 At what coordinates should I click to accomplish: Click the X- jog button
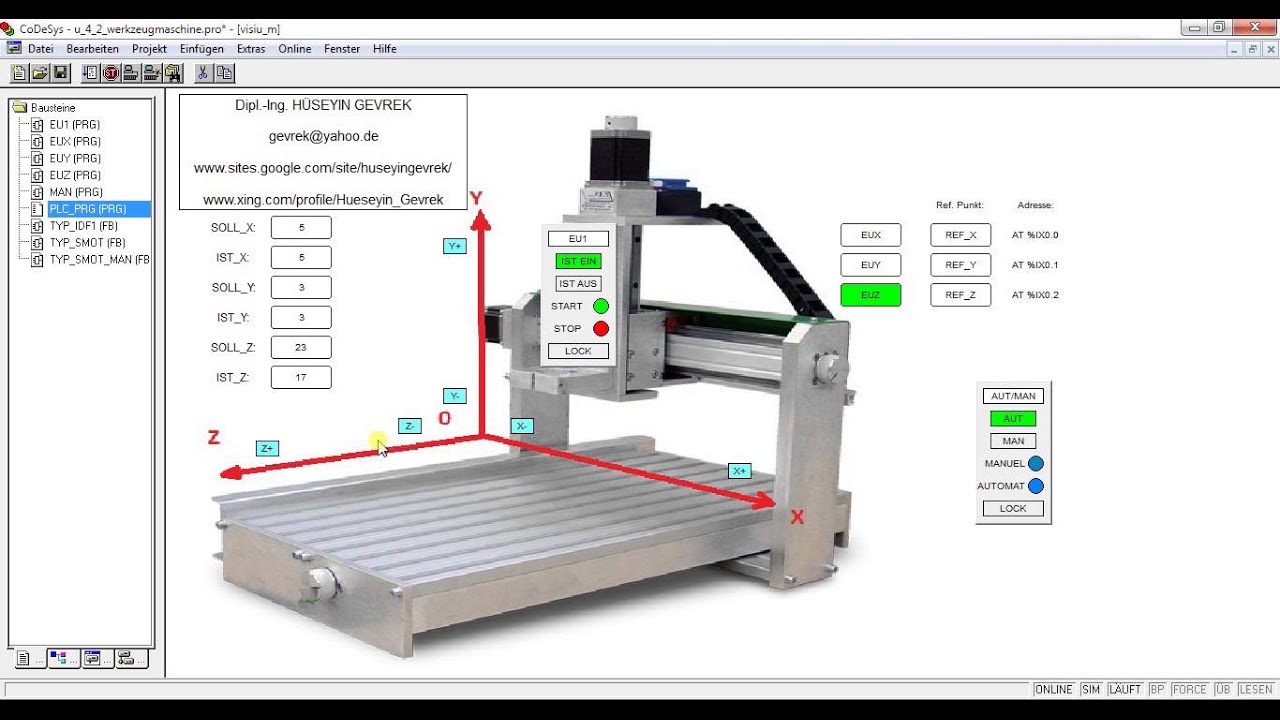pyautogui.click(x=521, y=426)
